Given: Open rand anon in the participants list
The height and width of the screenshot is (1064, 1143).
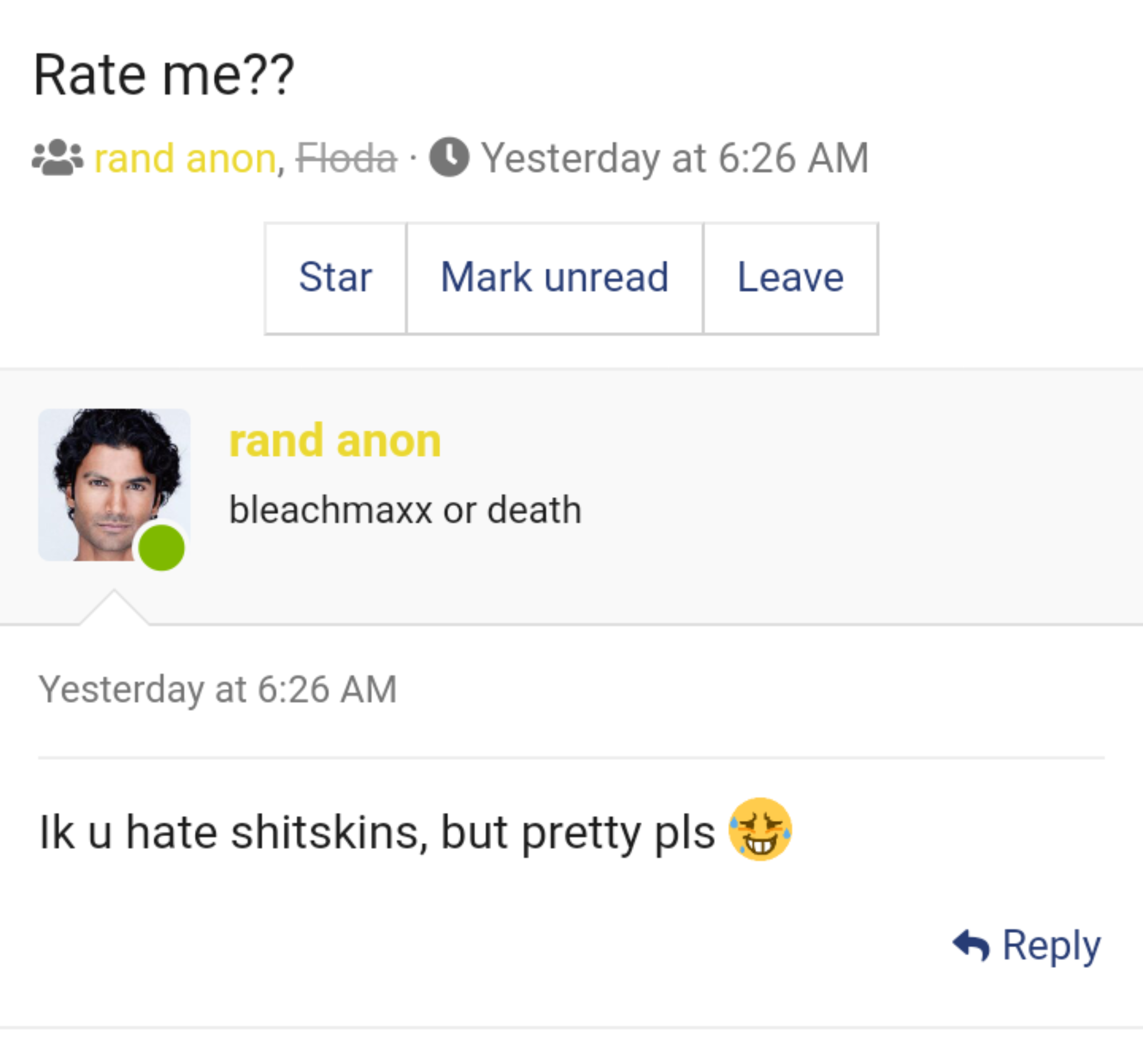Looking at the screenshot, I should (x=185, y=158).
